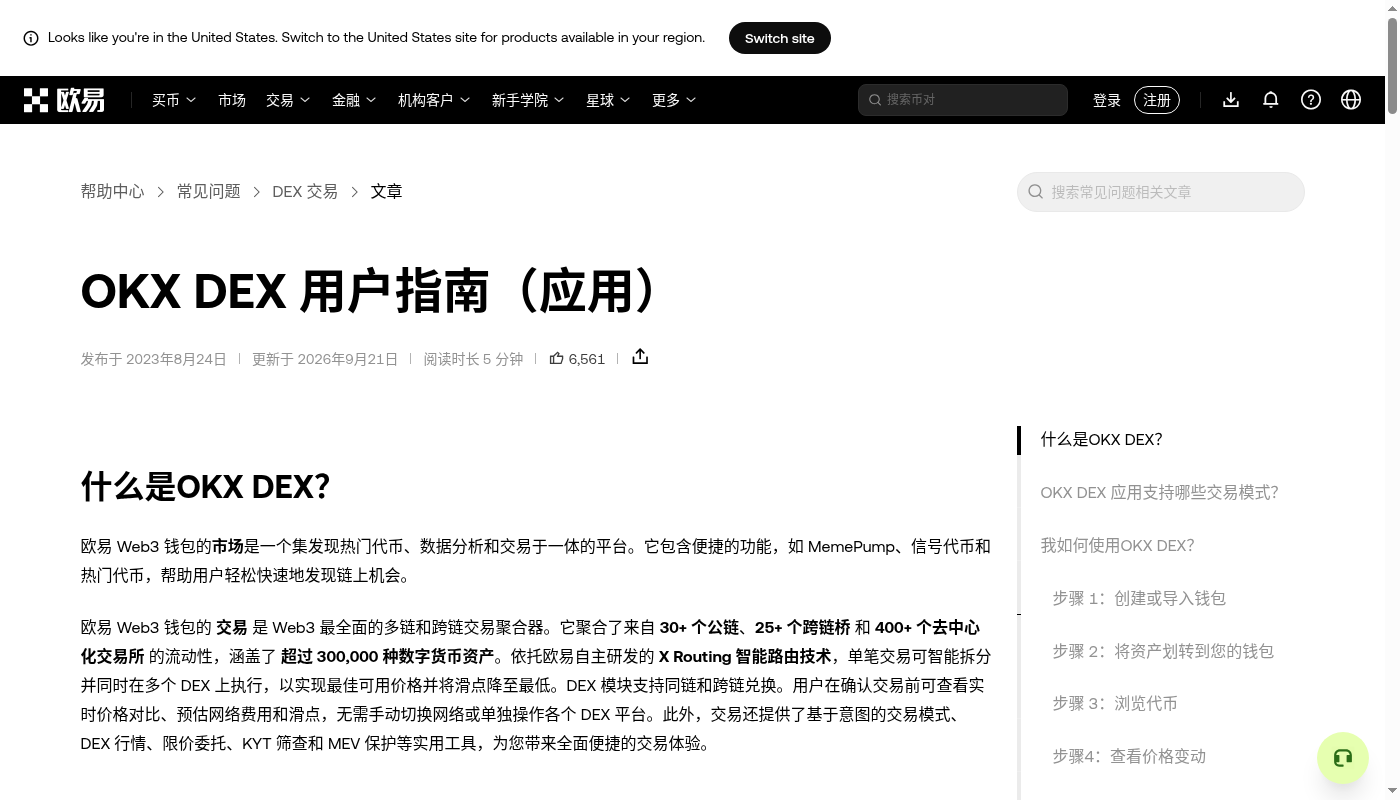
Task: Click the 更新于 2026年9月21日 text
Action: click(x=325, y=359)
